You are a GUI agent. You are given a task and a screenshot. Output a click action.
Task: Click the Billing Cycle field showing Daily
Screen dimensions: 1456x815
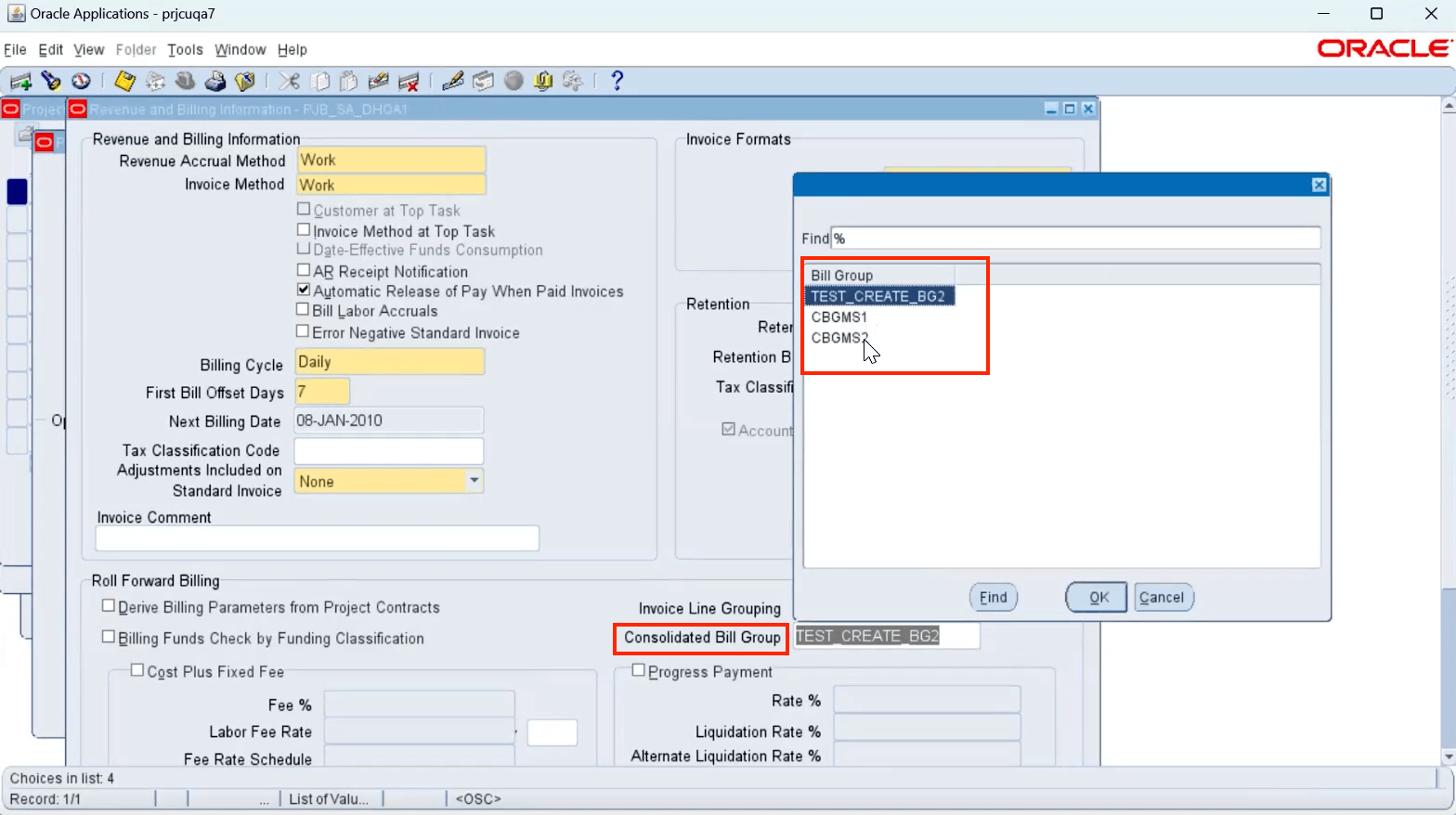click(390, 362)
